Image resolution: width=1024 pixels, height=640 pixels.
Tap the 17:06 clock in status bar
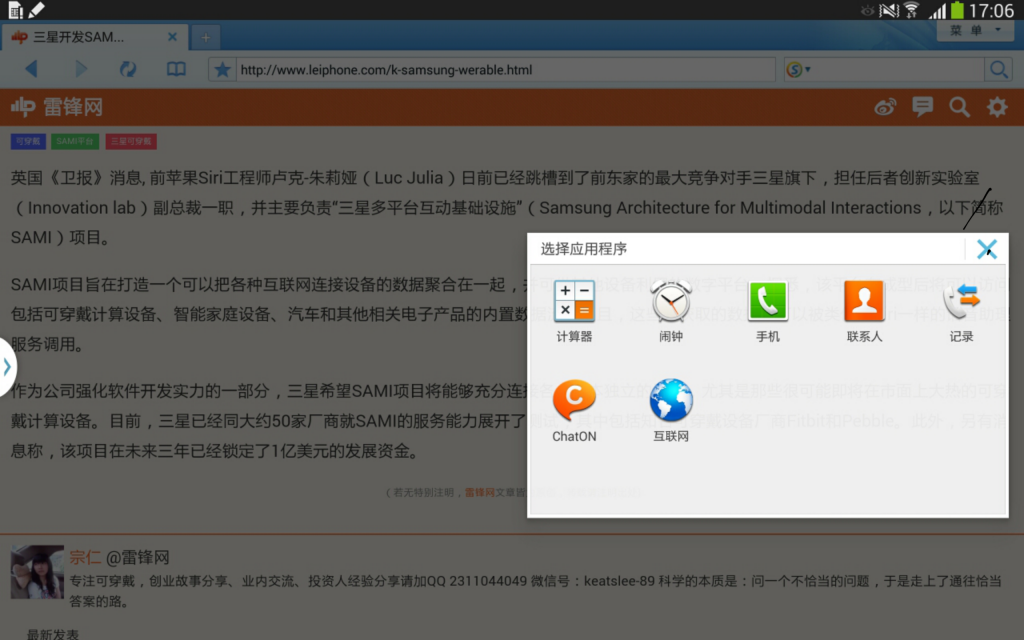coord(991,10)
